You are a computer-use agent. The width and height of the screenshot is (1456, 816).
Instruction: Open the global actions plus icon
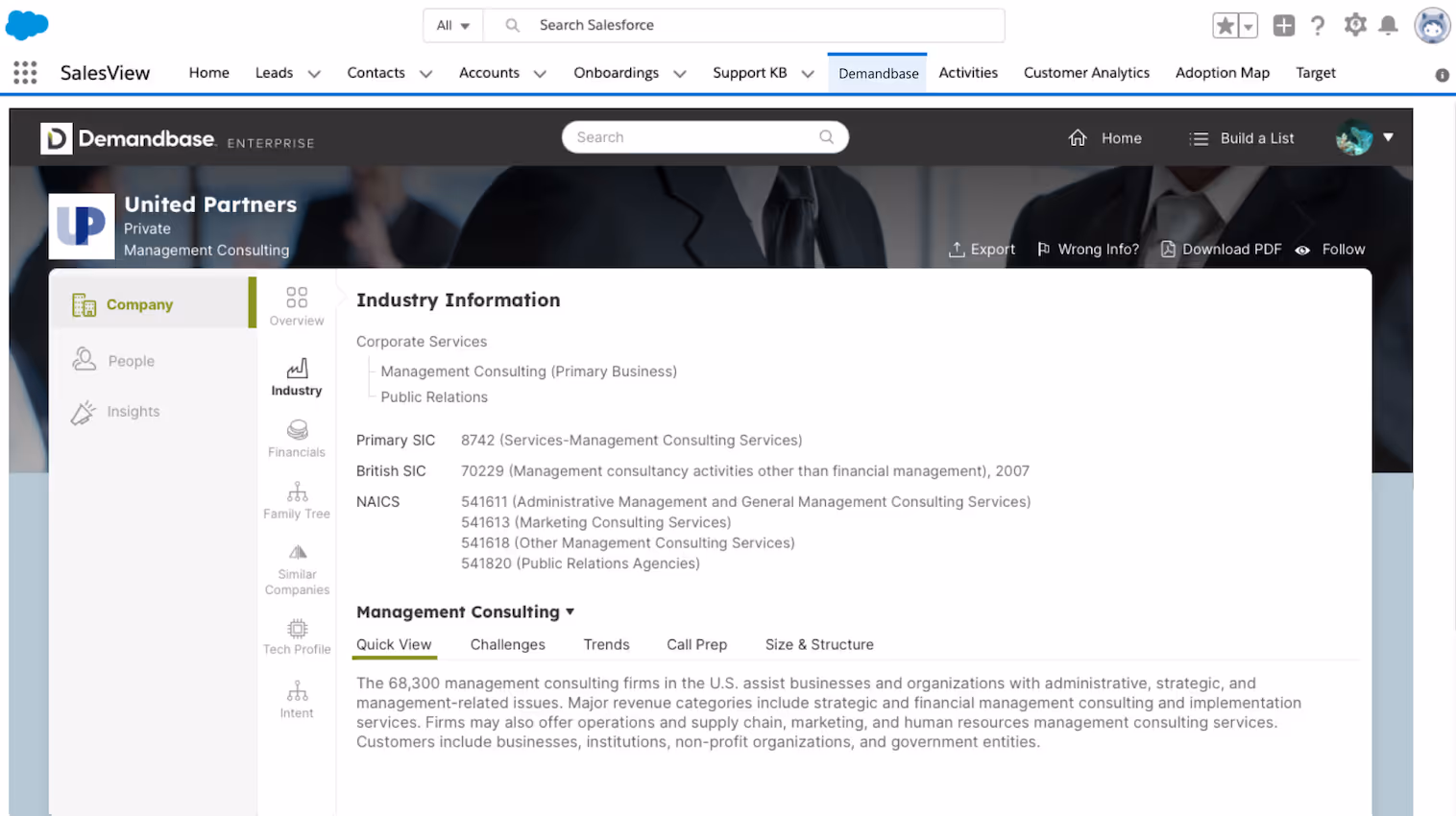pyautogui.click(x=1284, y=26)
